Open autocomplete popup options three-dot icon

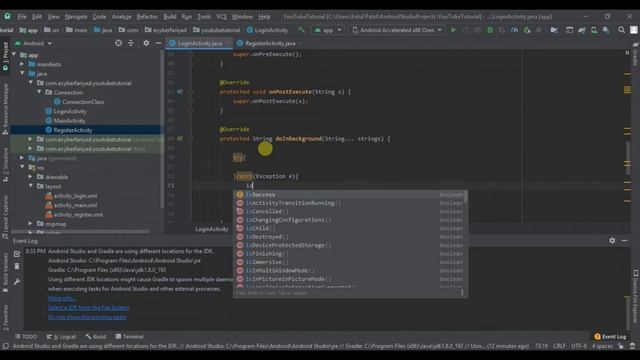pos(462,293)
